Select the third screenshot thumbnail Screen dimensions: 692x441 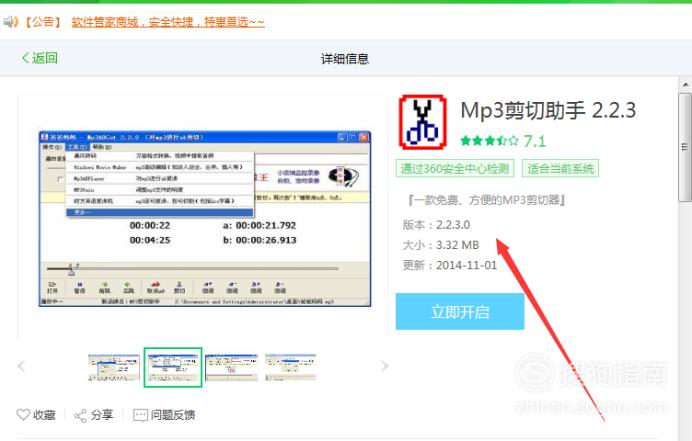click(231, 367)
